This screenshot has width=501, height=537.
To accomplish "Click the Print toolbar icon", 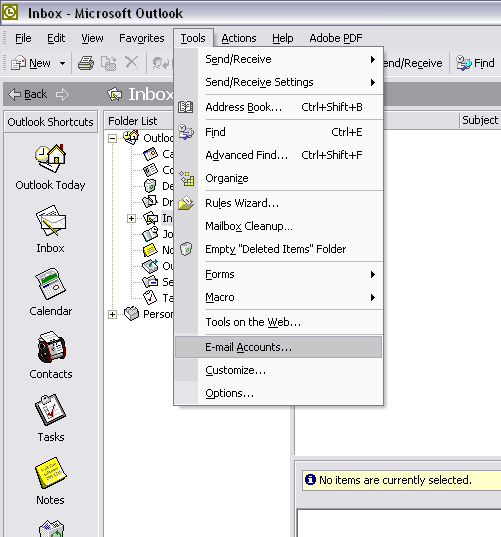I will [86, 63].
